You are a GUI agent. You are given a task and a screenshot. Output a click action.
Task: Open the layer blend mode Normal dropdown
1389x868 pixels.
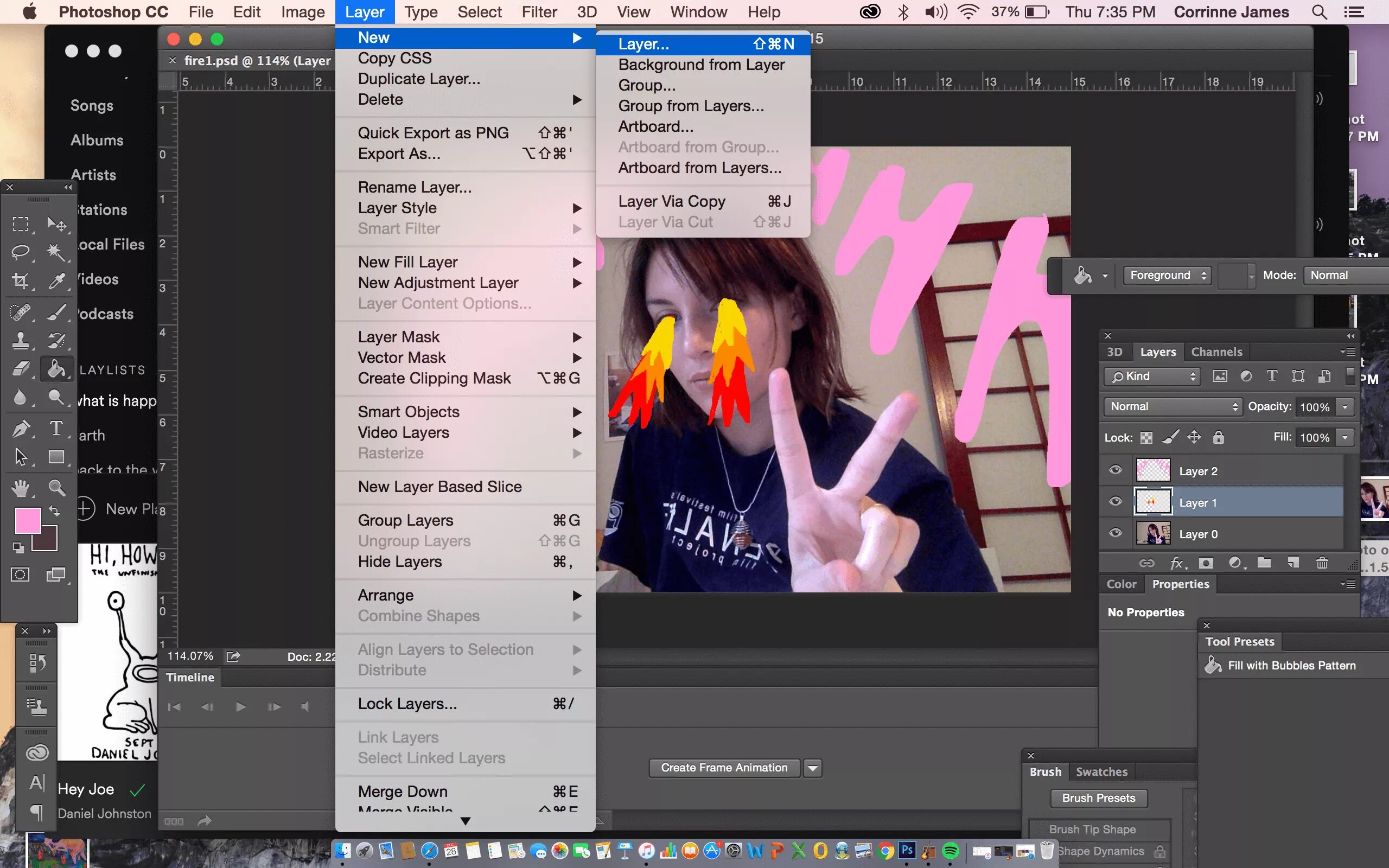[x=1173, y=406]
